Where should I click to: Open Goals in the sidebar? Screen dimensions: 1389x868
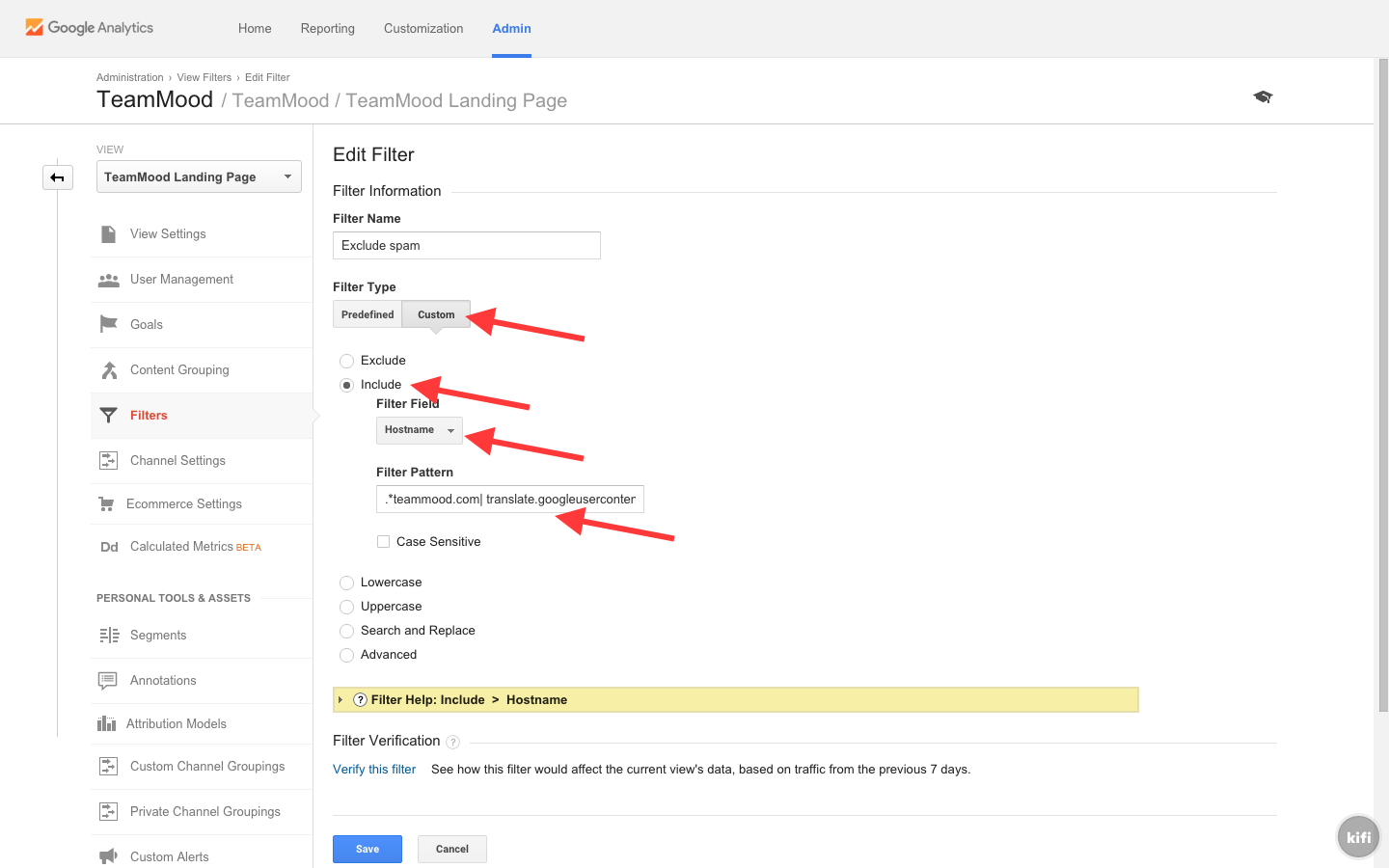coord(147,325)
